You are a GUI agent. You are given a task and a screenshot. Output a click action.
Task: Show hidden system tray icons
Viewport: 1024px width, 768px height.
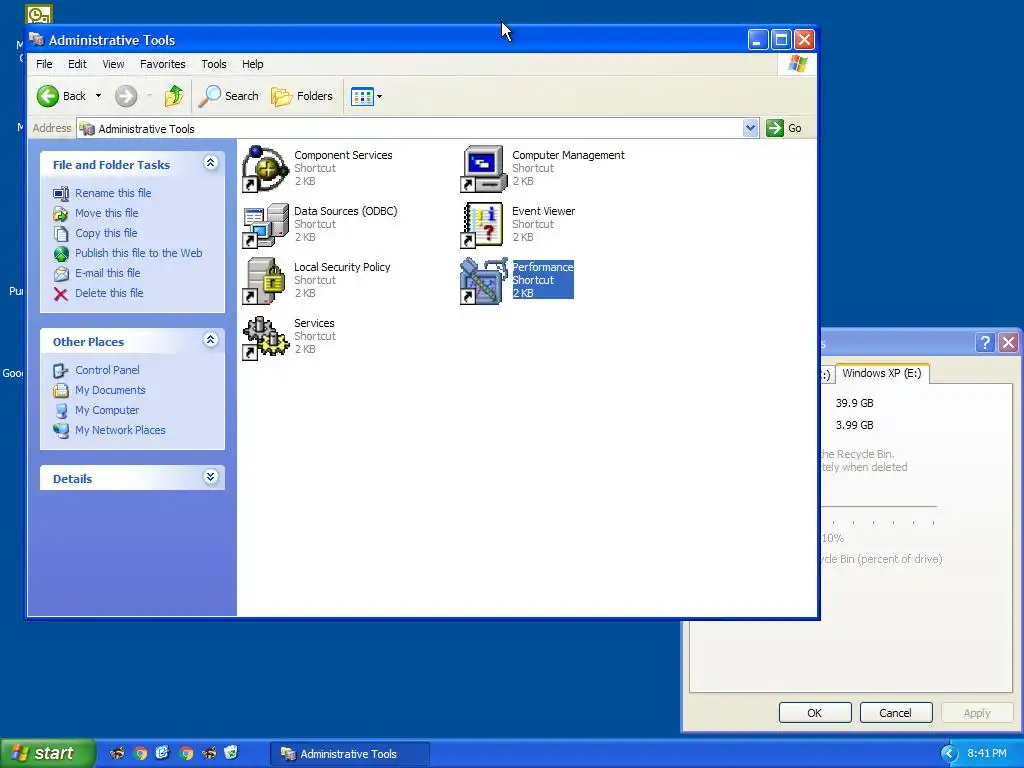[x=949, y=754]
